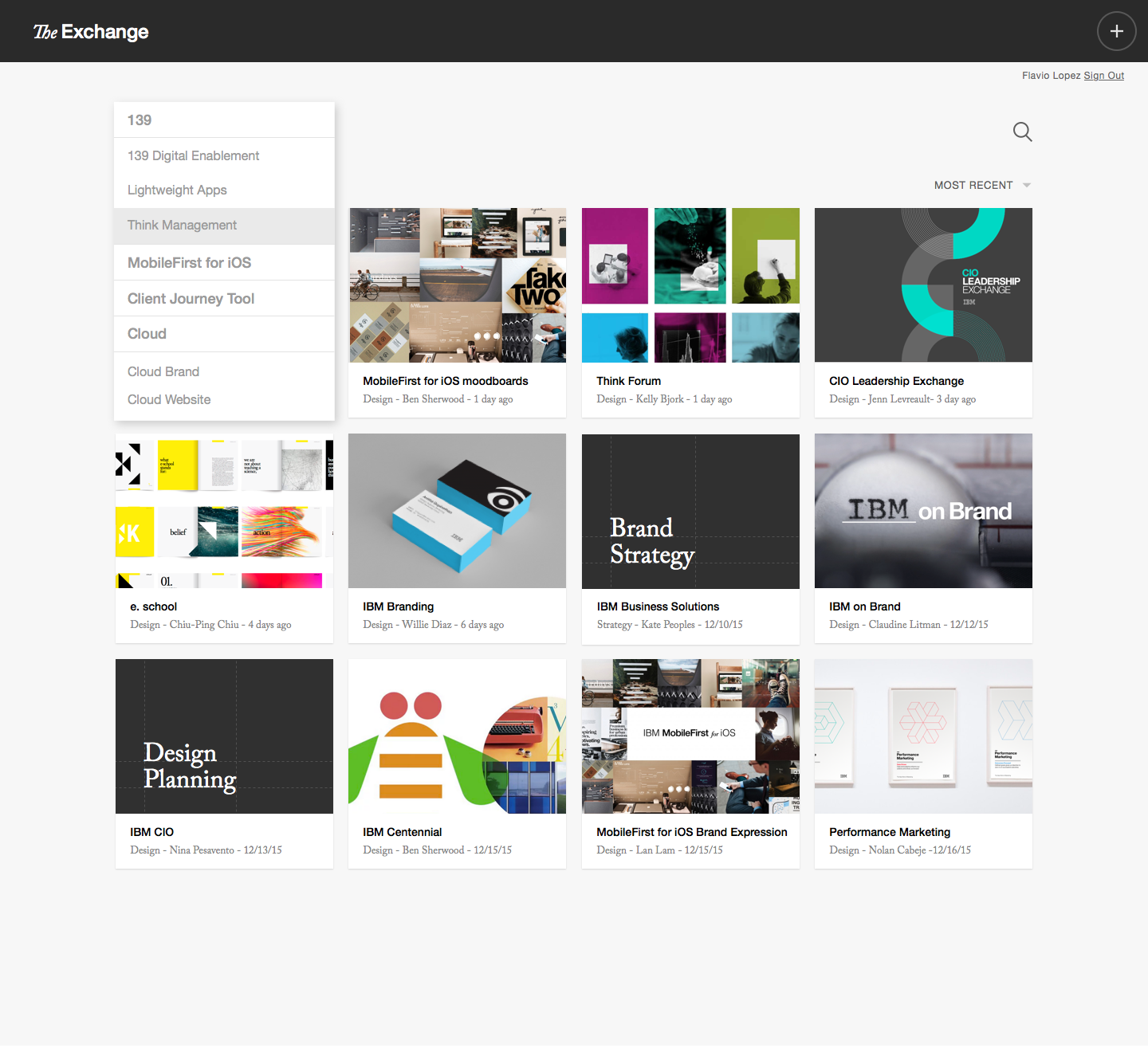Click 'IBM Business Solutions' card title

658,606
